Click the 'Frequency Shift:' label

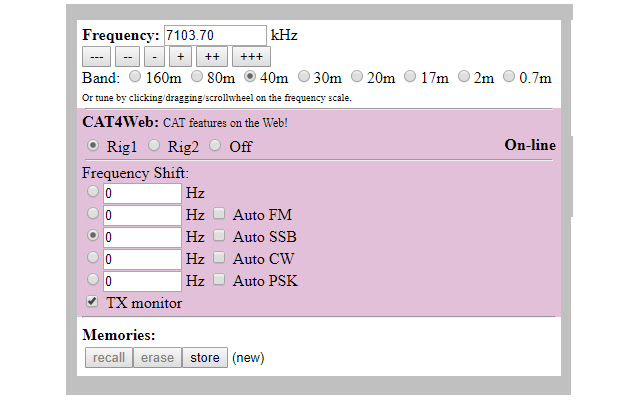point(136,173)
